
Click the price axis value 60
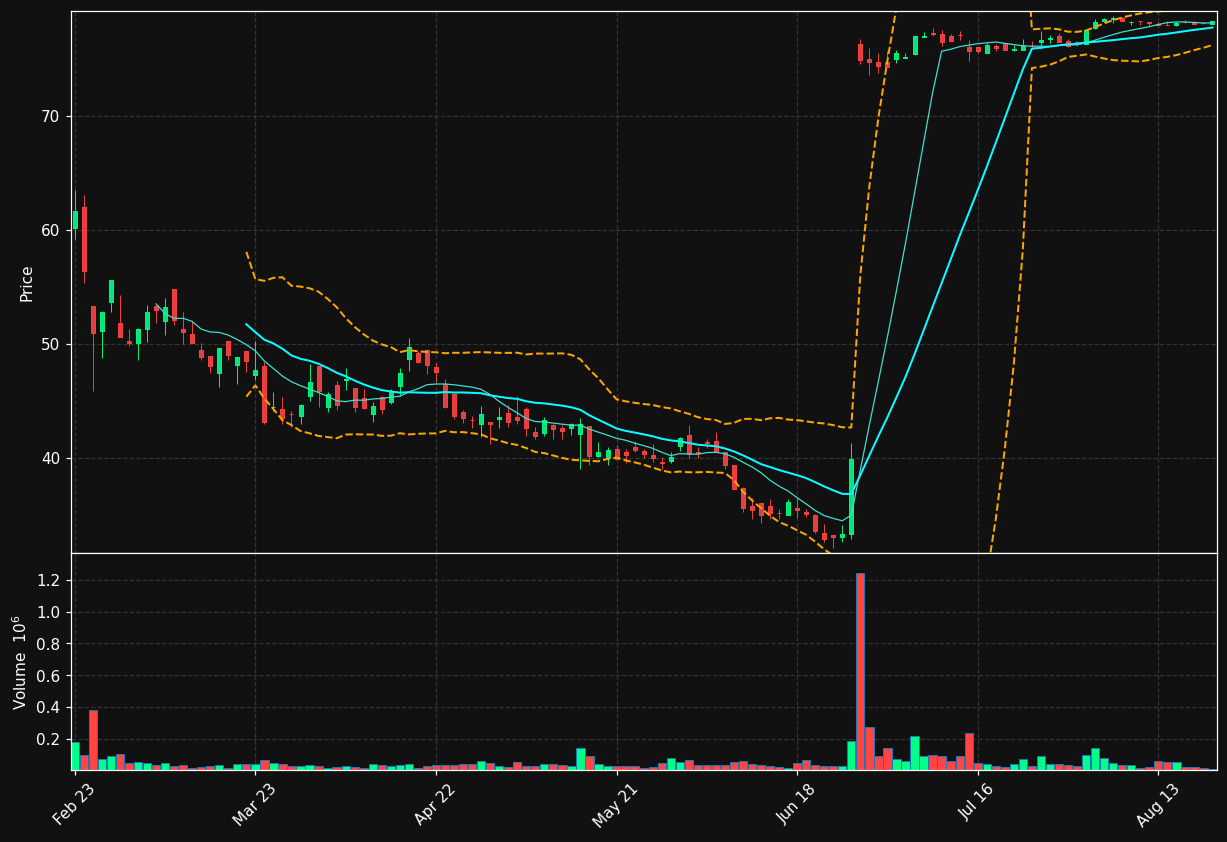50,230
